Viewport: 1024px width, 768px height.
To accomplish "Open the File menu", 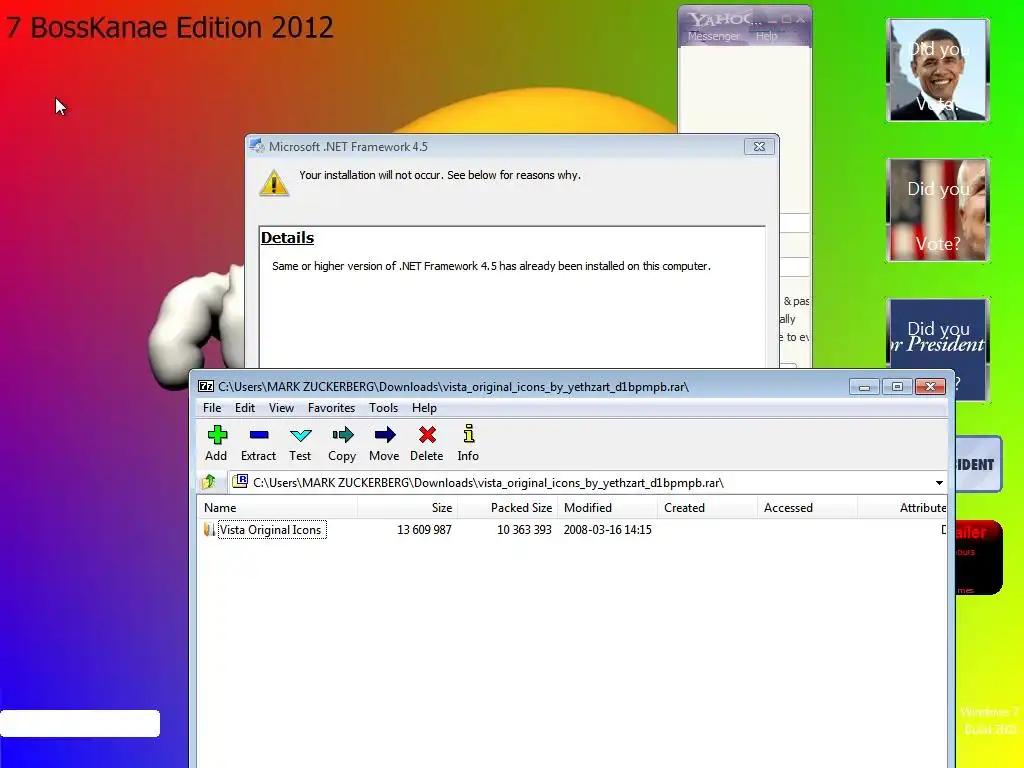I will [x=212, y=408].
